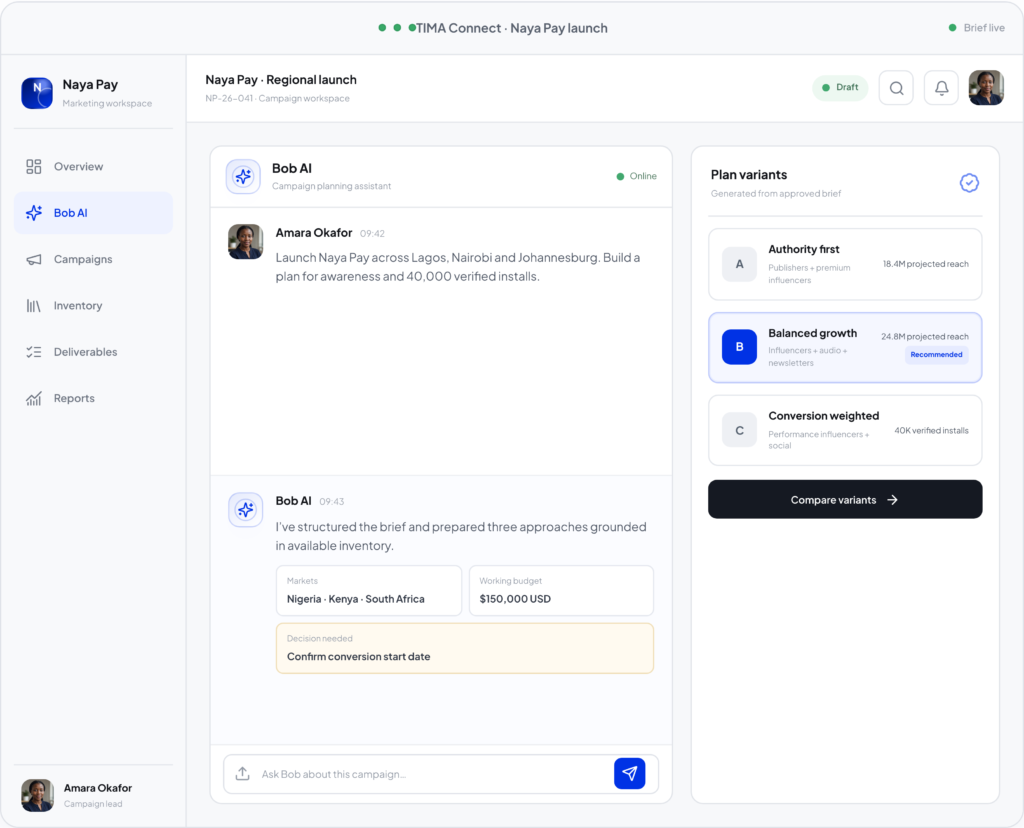Click the Inventory library icon
The width and height of the screenshot is (1024, 828).
33,306
